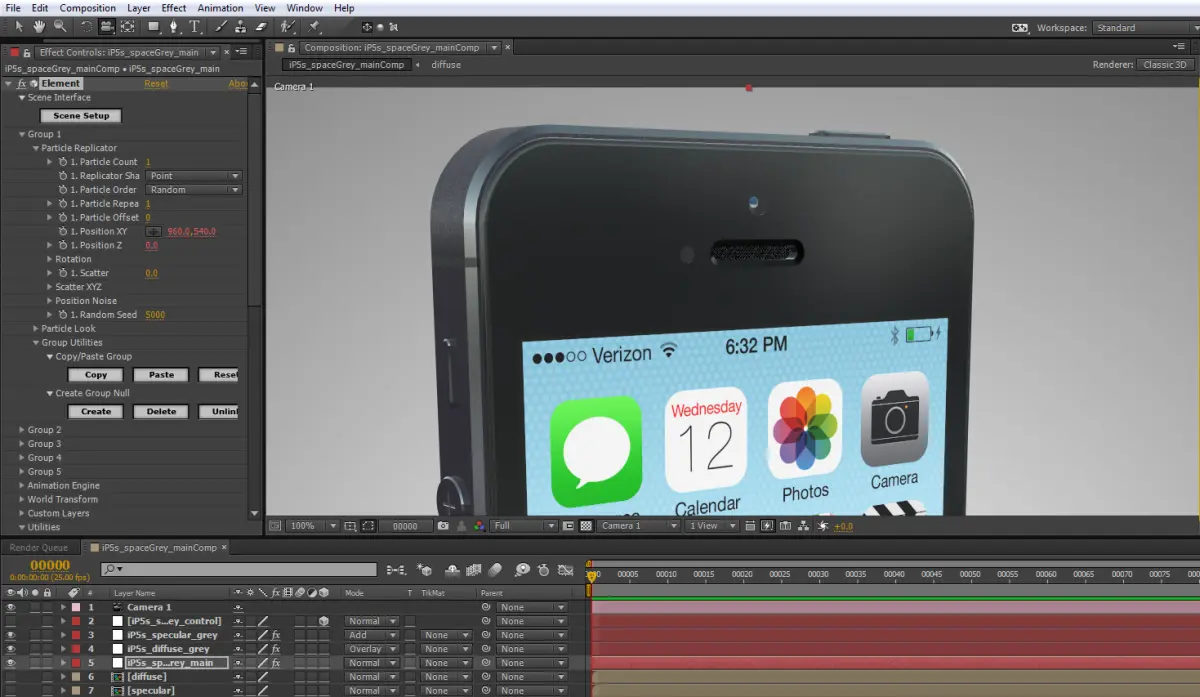Select the Rotation tool
This screenshot has width=1200, height=697.
pyautogui.click(x=87, y=27)
